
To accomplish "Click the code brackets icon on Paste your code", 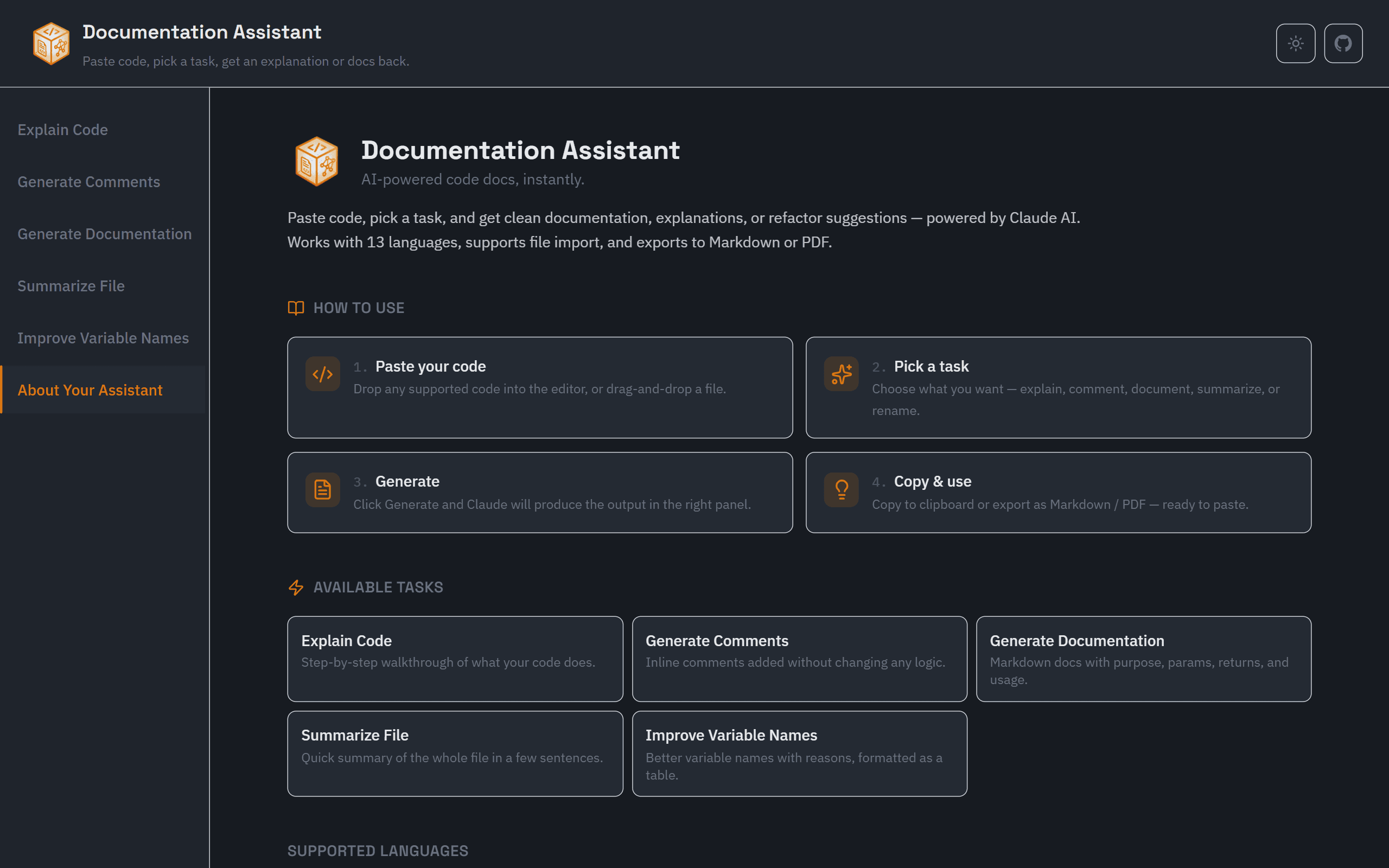I will pyautogui.click(x=323, y=374).
